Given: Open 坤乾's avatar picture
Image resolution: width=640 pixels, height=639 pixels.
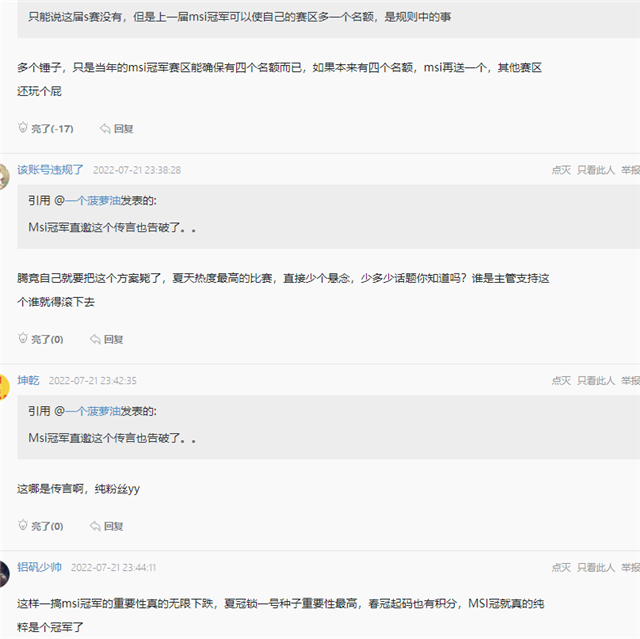Looking at the screenshot, I should (x=4, y=385).
